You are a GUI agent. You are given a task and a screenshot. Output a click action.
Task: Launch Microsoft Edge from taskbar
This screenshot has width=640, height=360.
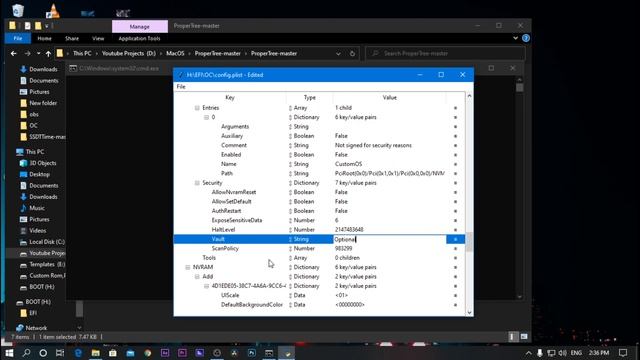[x=78, y=353]
